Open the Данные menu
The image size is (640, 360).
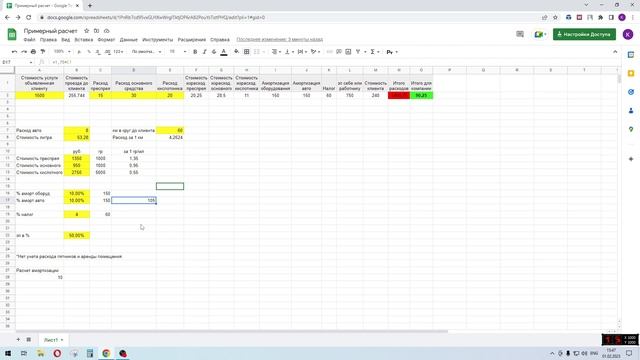point(129,40)
